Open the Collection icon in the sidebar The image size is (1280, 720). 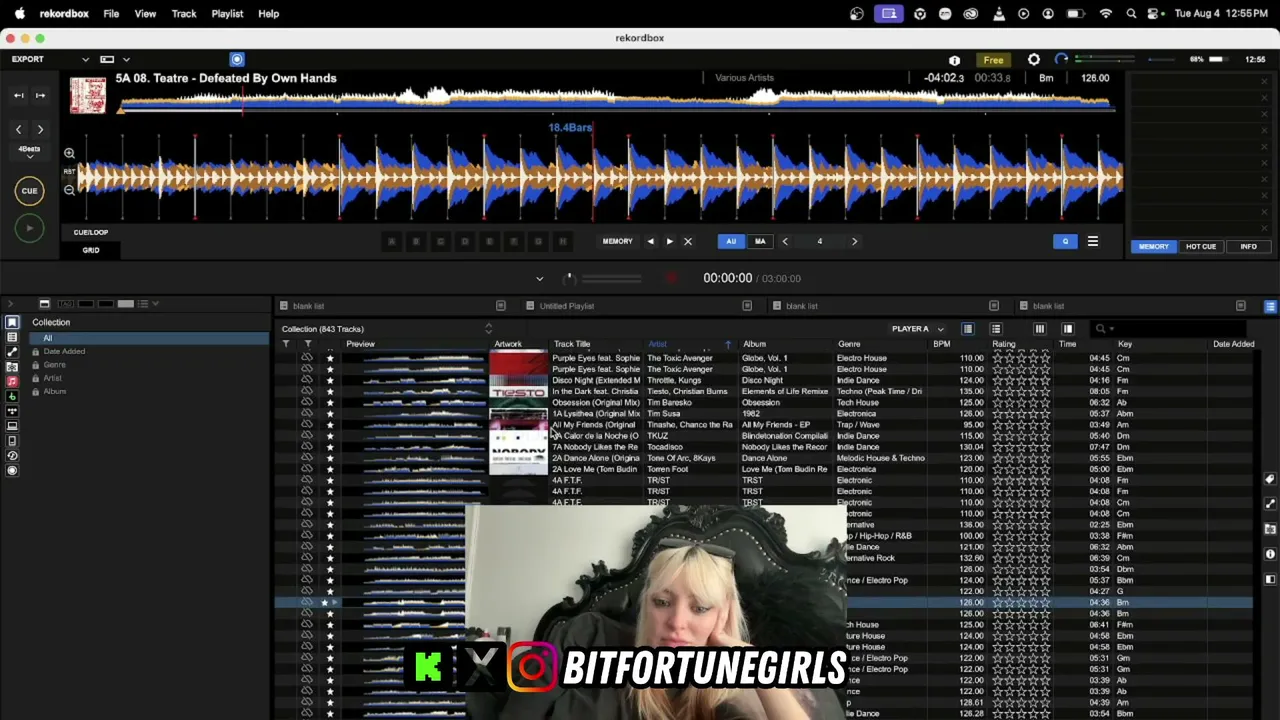click(x=12, y=322)
